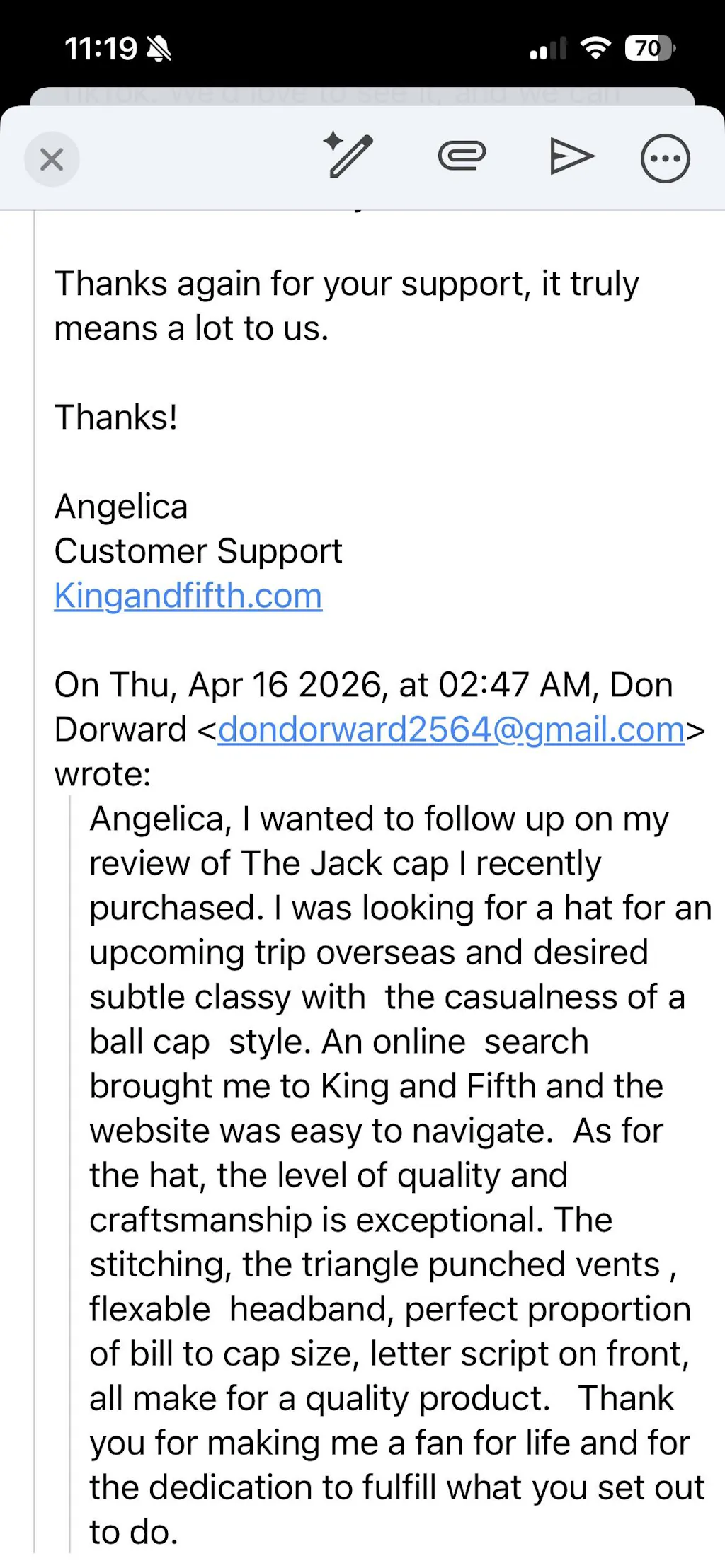
Task: Tap the 11:19 clock in status bar
Action: tap(101, 49)
